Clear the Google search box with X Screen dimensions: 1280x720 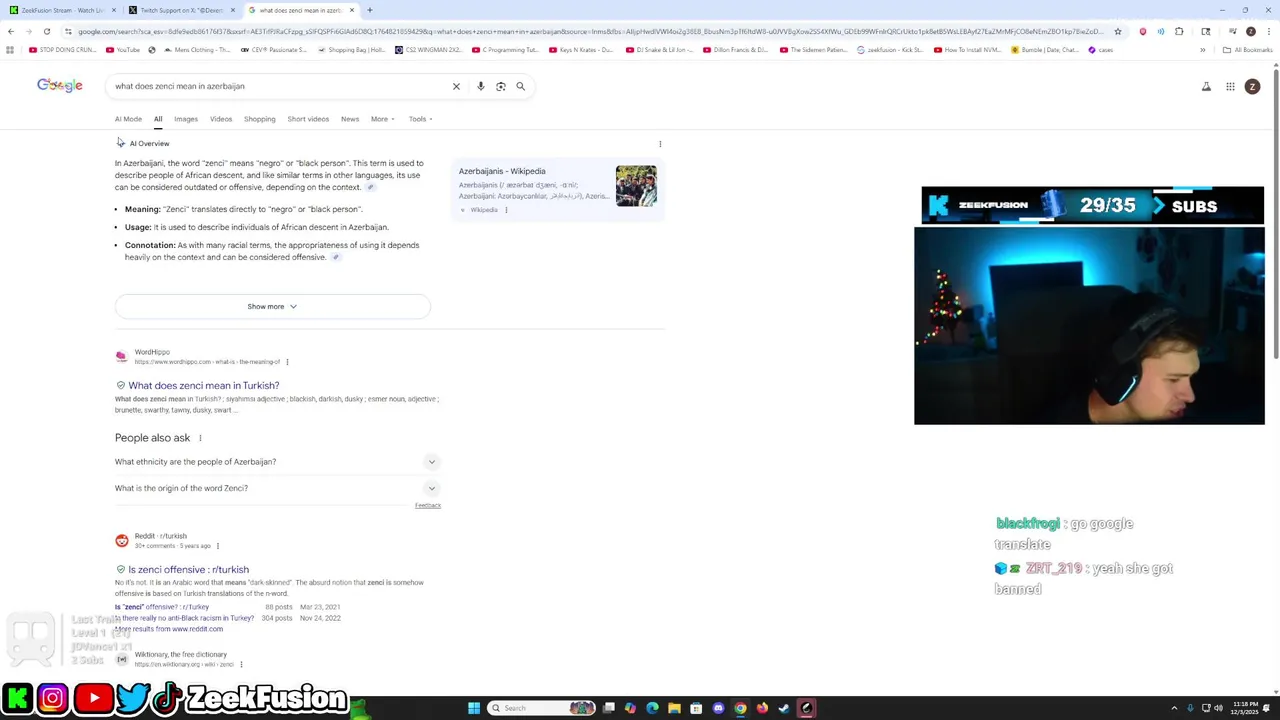456,86
